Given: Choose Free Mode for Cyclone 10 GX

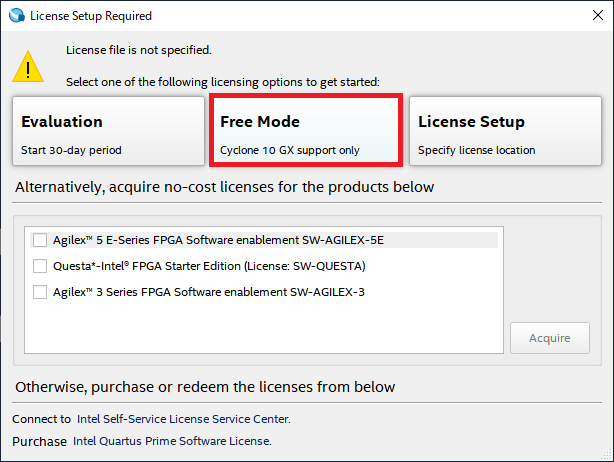Looking at the screenshot, I should pyautogui.click(x=306, y=131).
